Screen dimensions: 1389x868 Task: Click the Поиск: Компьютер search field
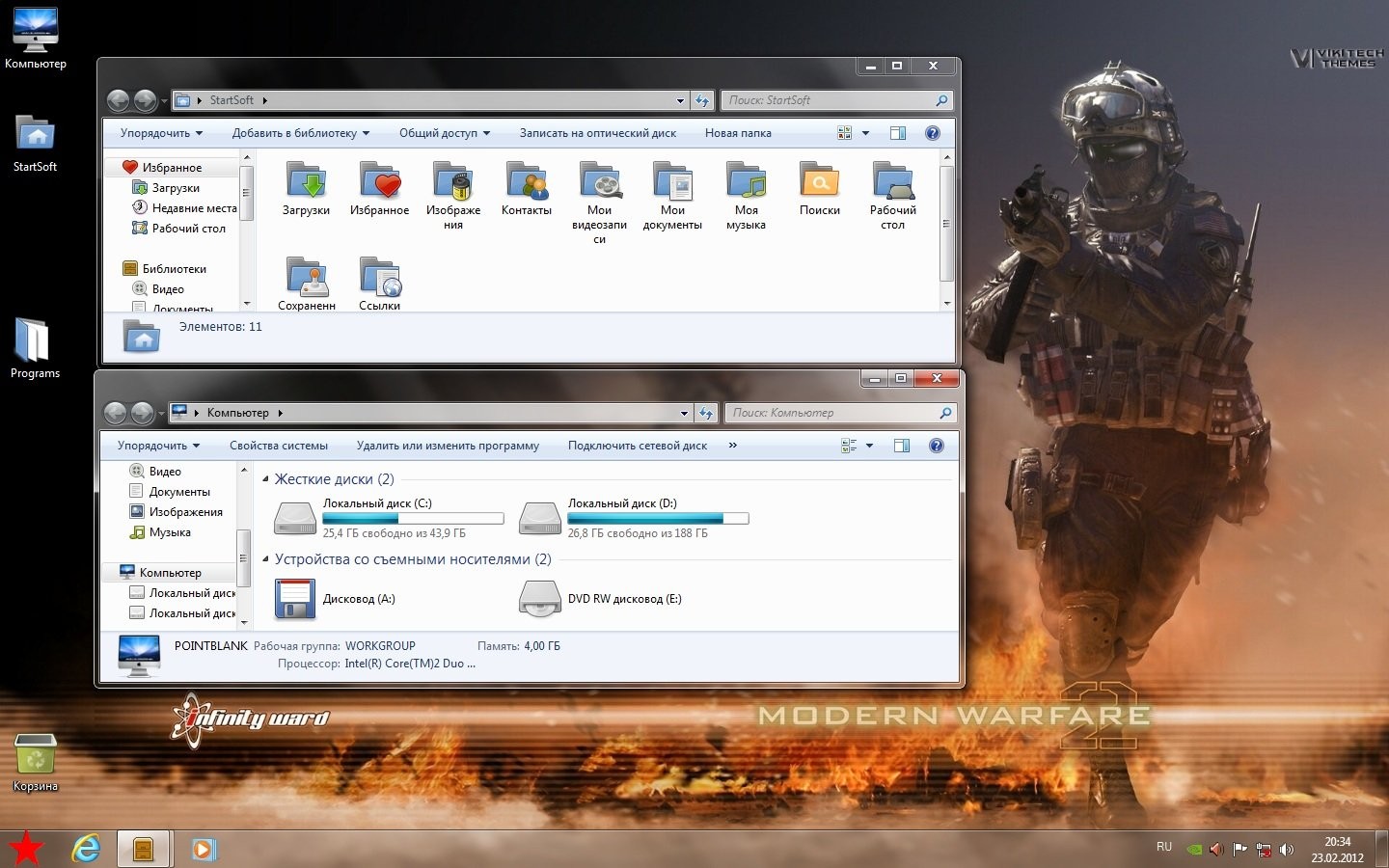[840, 413]
